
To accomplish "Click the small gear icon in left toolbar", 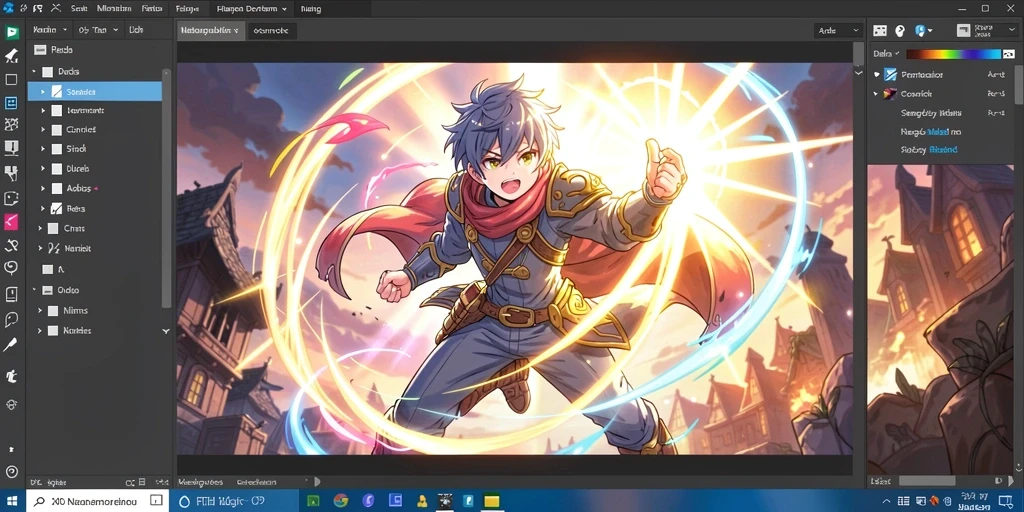I will [11, 405].
